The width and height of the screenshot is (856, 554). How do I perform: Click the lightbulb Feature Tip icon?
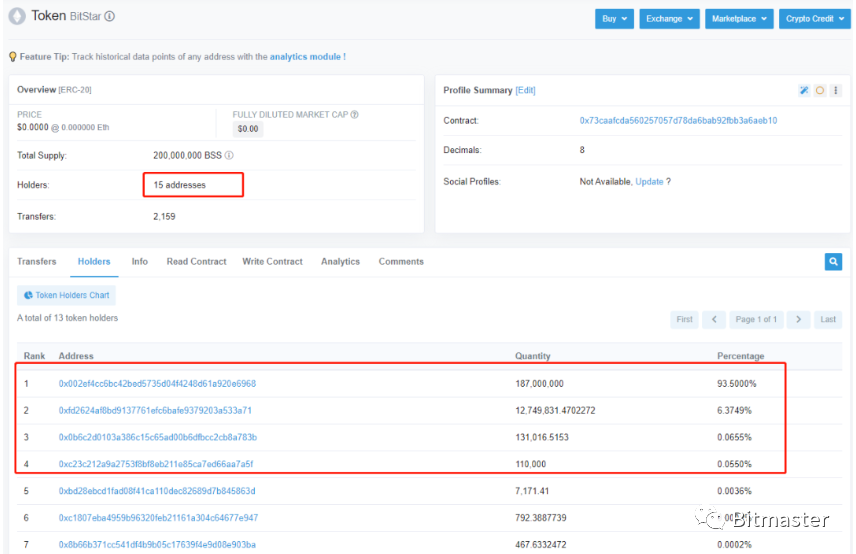[13, 57]
